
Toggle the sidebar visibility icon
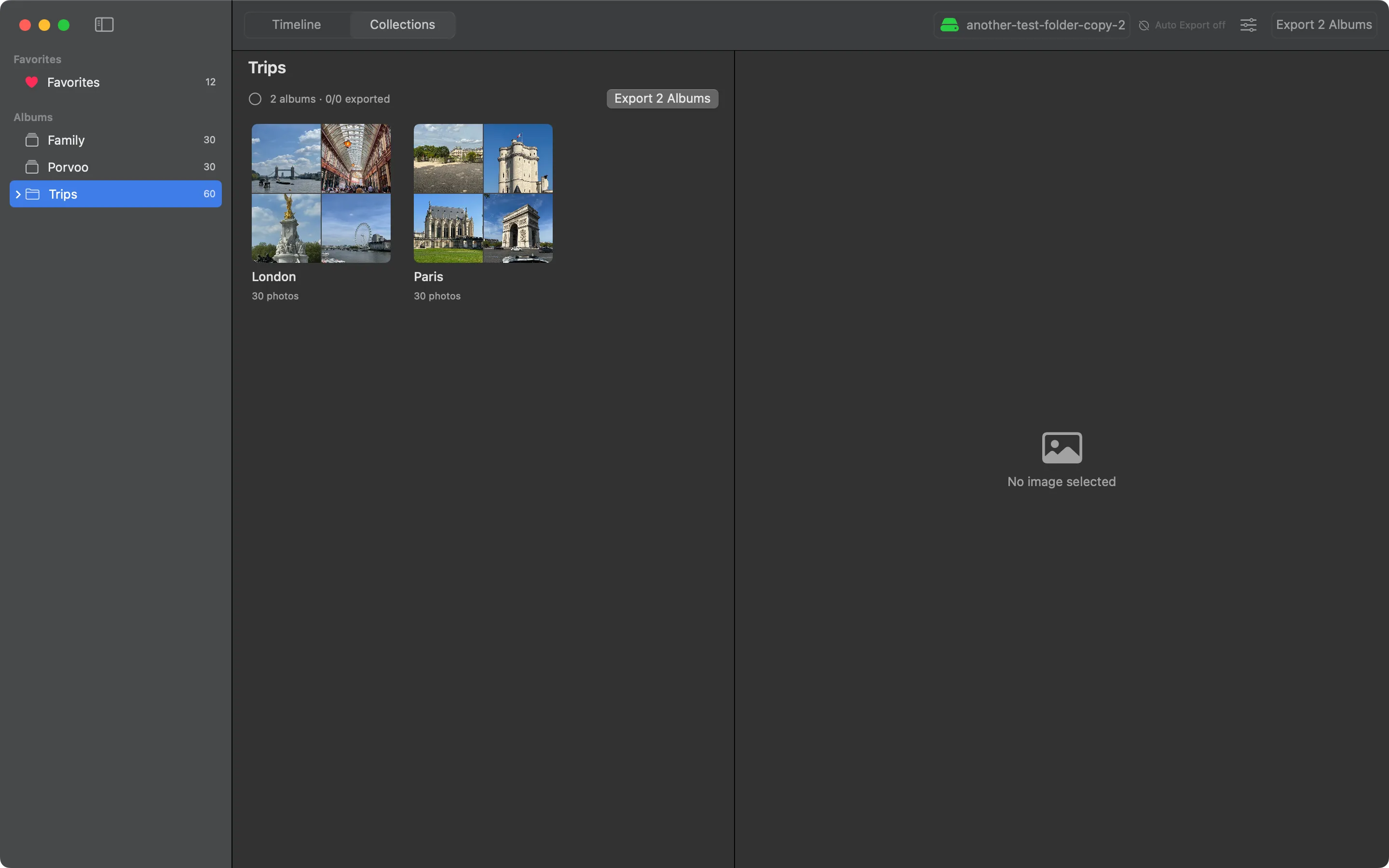click(x=104, y=25)
